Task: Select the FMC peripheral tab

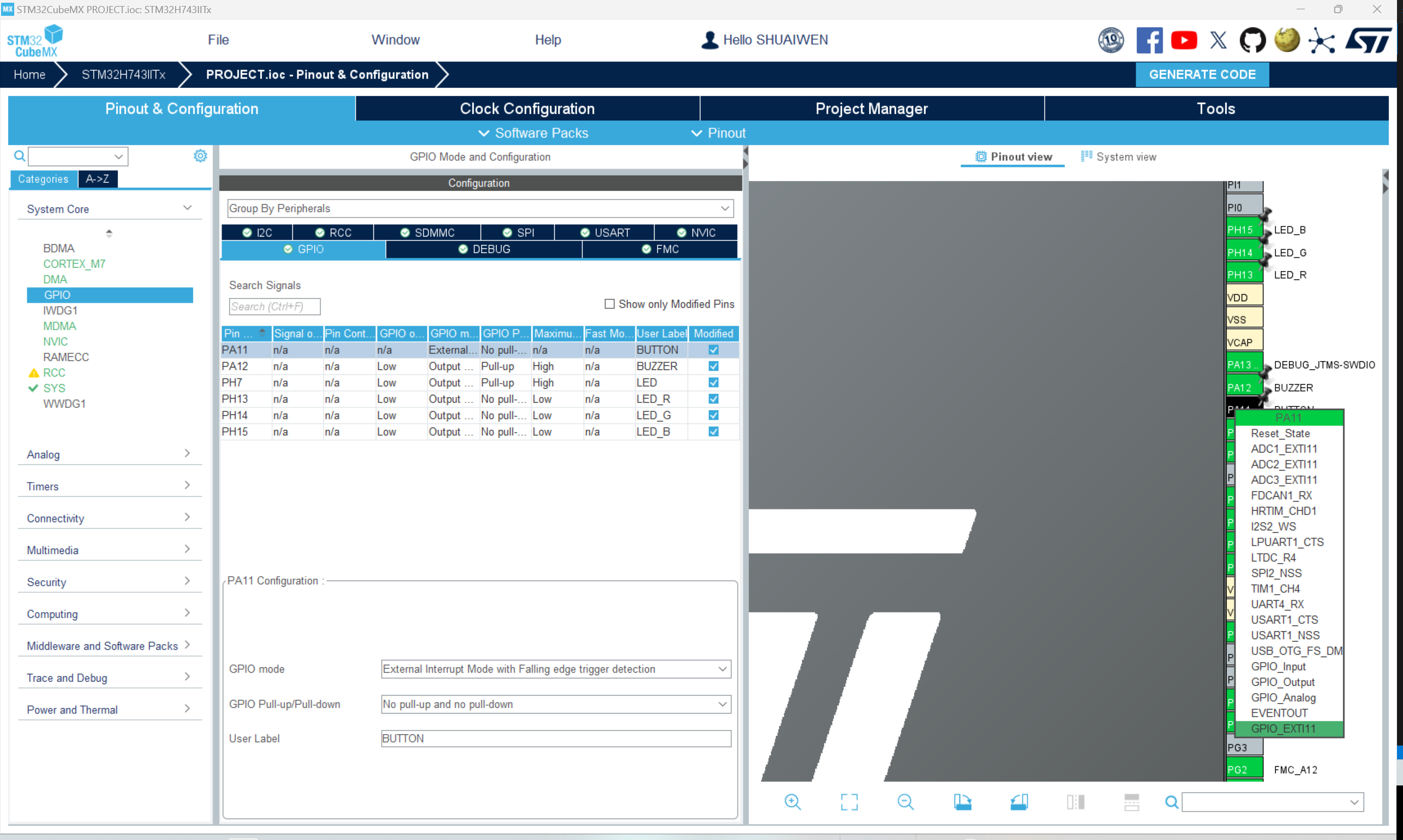Action: [660, 249]
